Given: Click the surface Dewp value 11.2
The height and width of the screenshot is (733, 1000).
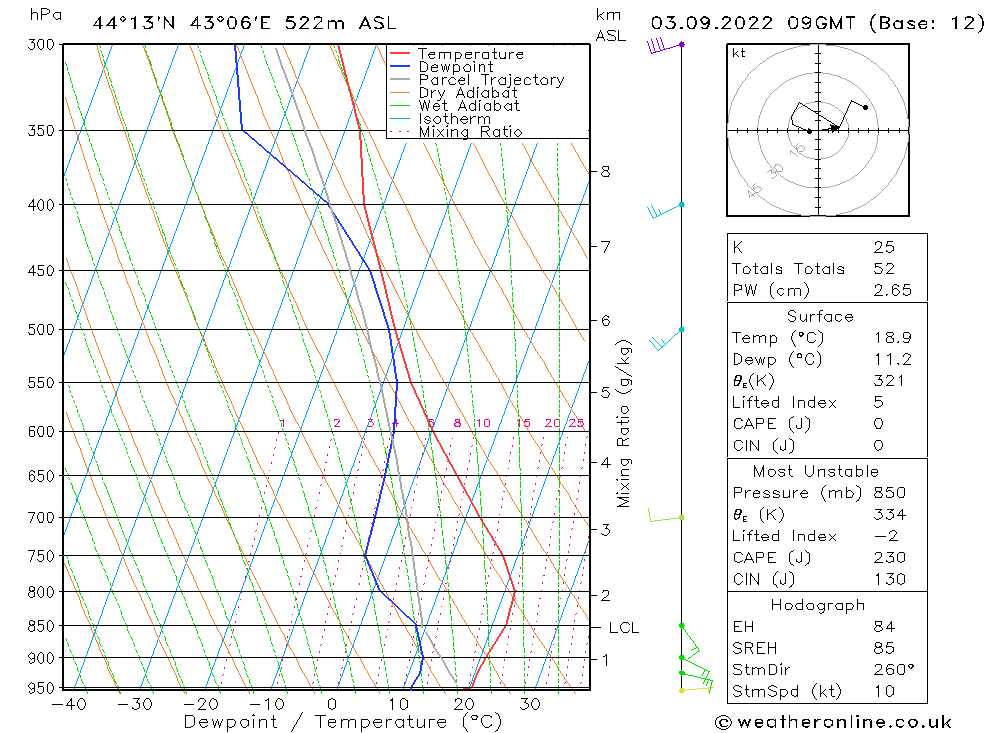Looking at the screenshot, I should (x=892, y=359).
